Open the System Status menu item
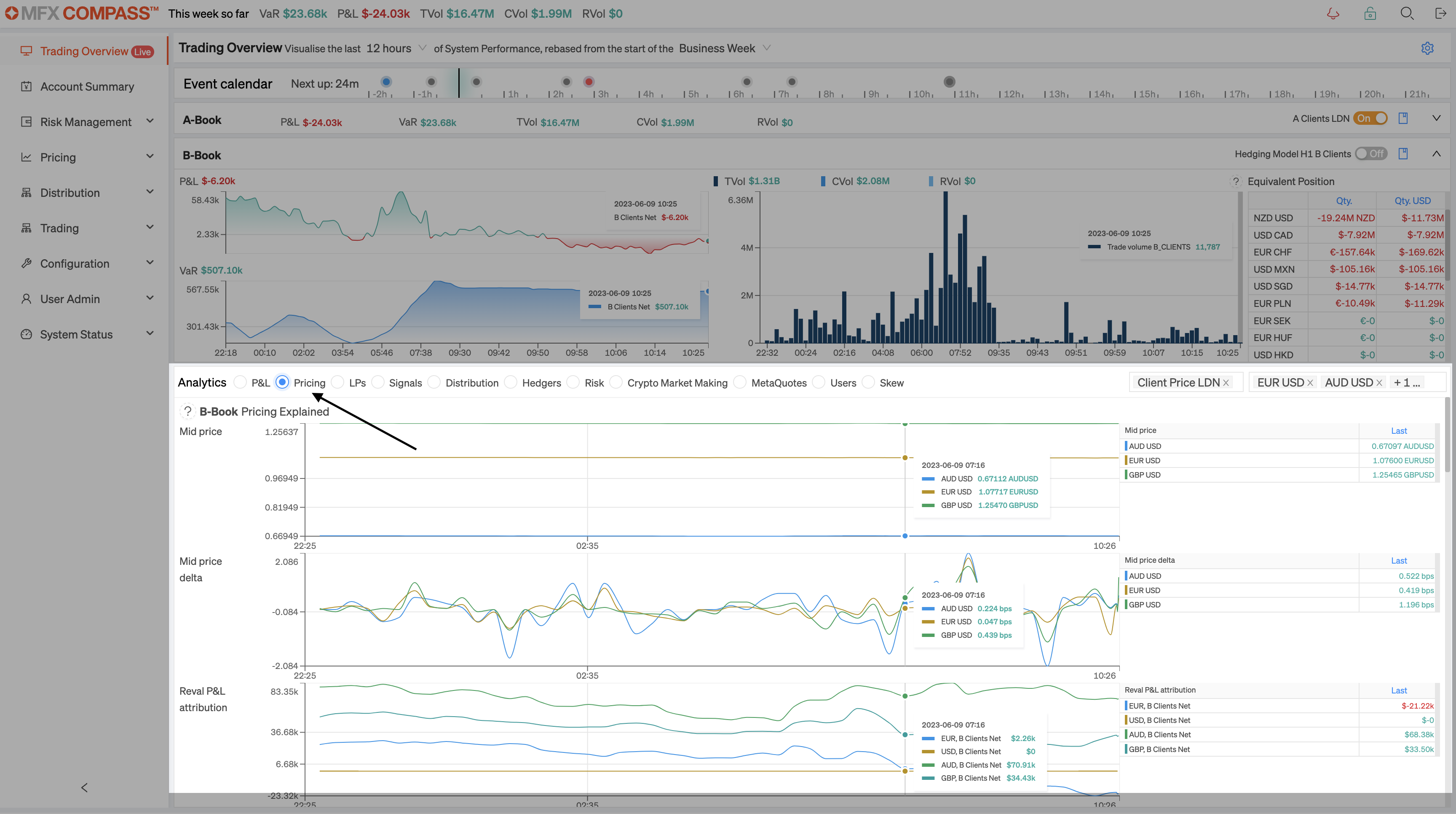Screen dimensions: 1456x814 pyautogui.click(x=84, y=334)
